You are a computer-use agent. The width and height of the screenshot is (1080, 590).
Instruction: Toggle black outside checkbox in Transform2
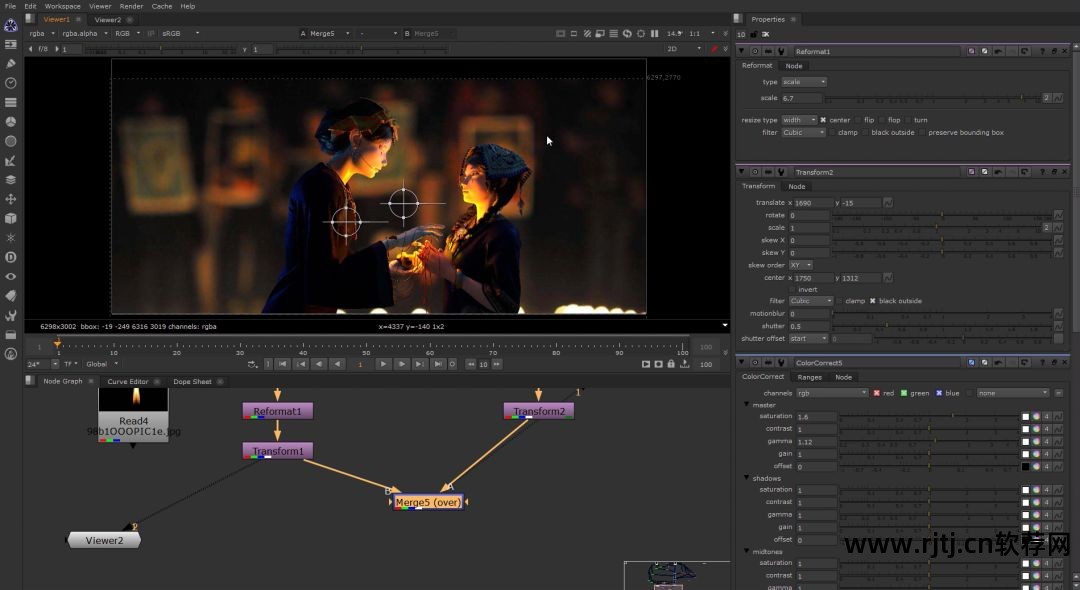tap(873, 301)
